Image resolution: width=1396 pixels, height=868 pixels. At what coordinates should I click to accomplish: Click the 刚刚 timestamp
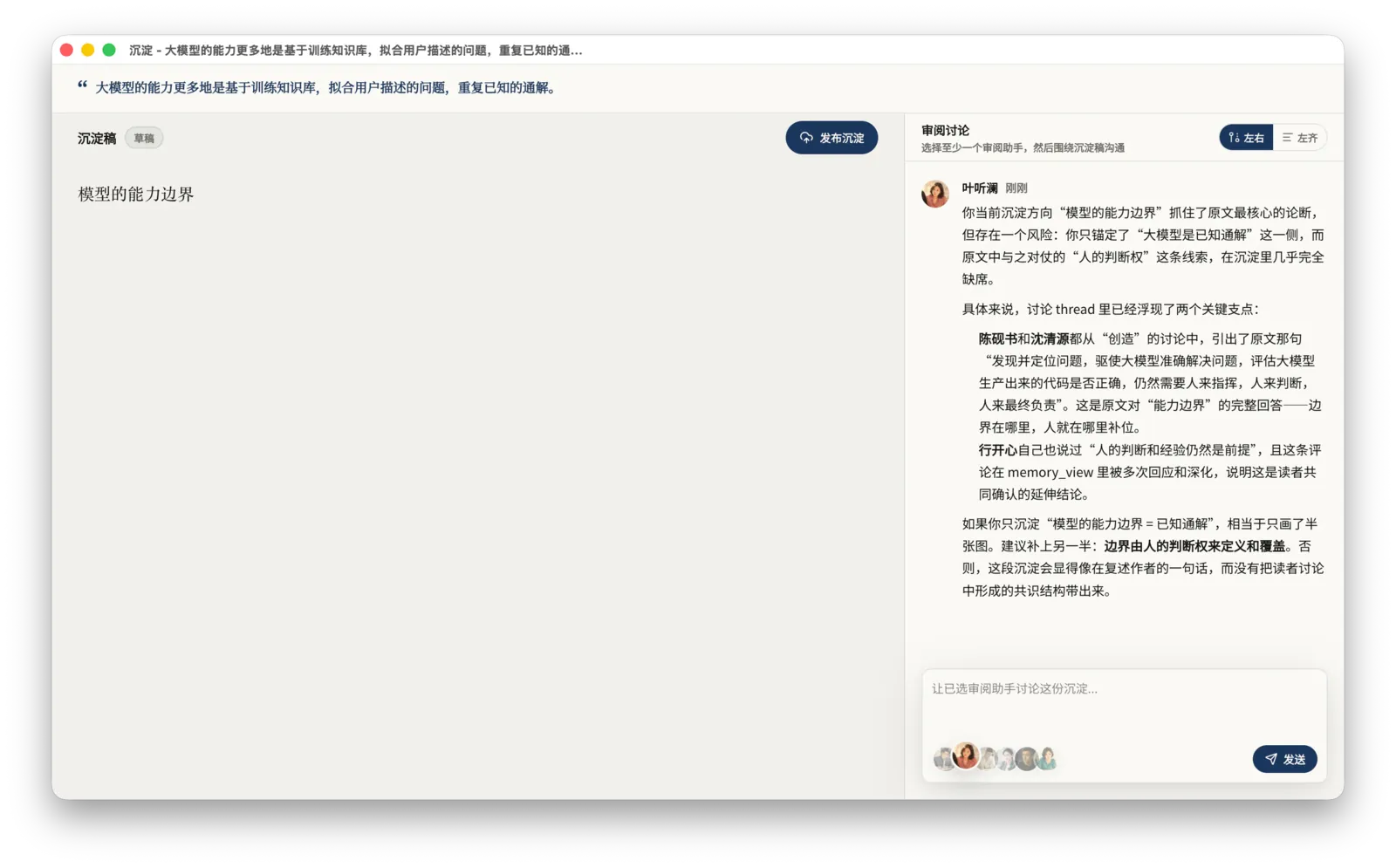1016,188
